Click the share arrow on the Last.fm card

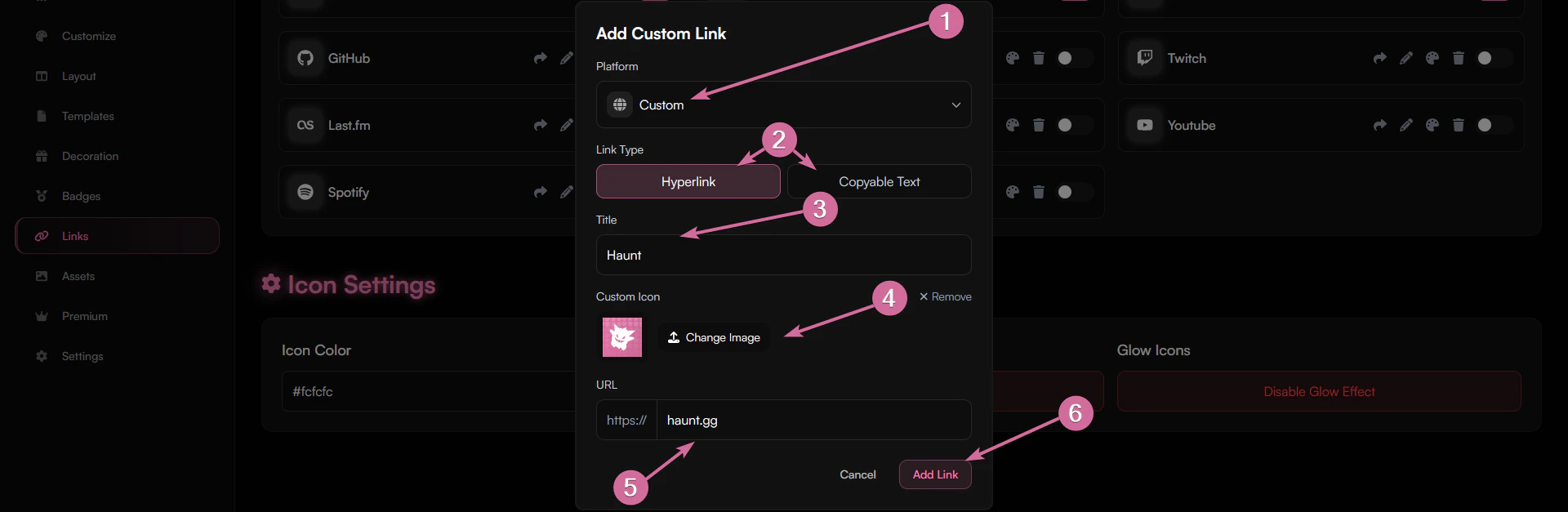click(x=540, y=125)
